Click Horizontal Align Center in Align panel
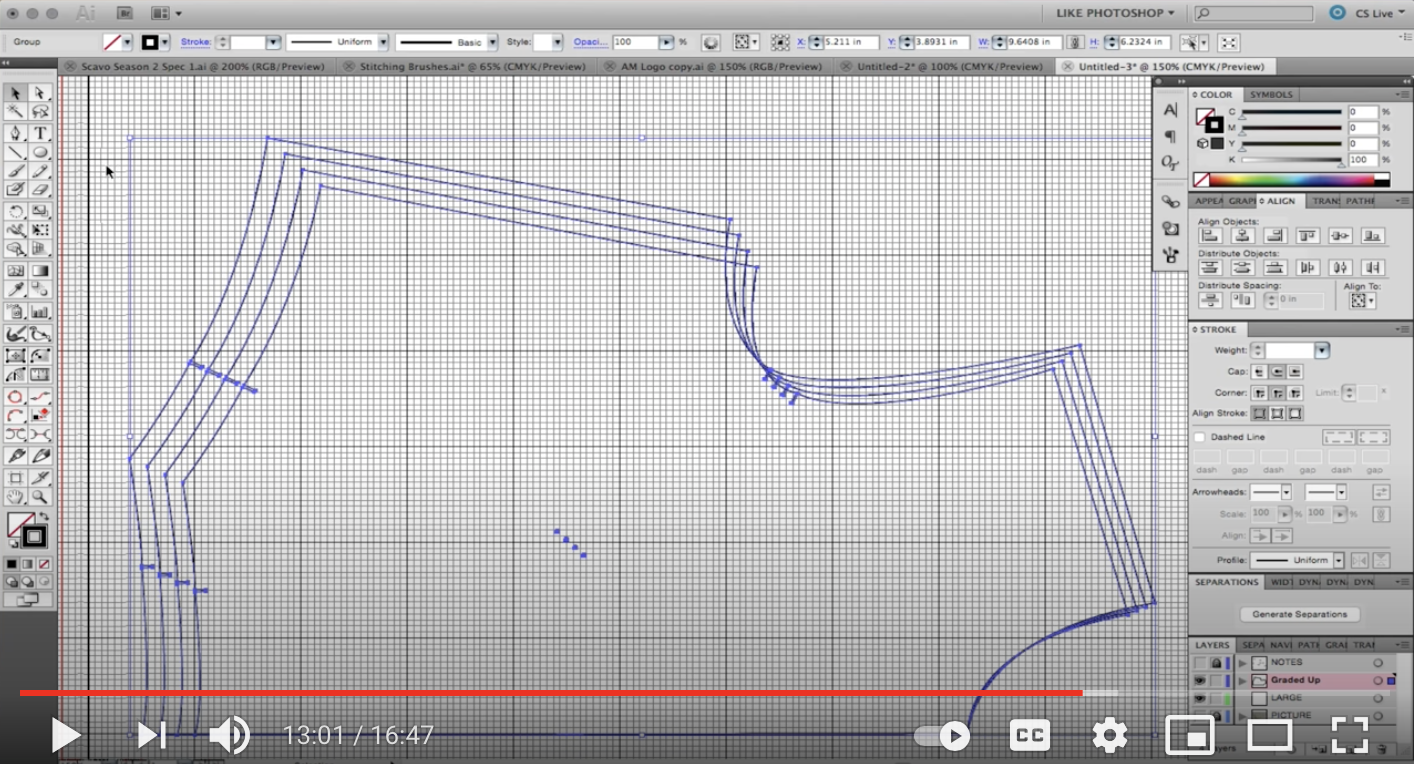The image size is (1414, 764). pos(1242,236)
